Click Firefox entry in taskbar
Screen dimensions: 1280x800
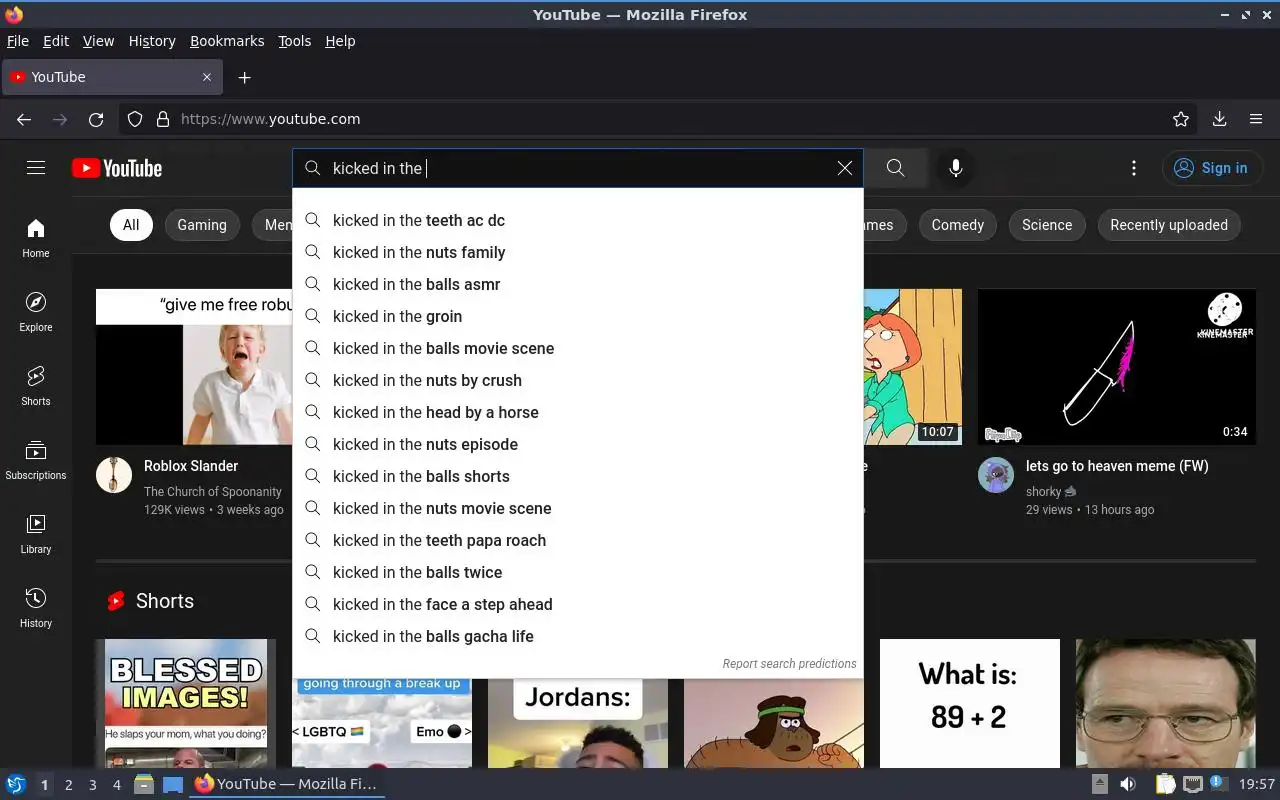click(x=286, y=784)
